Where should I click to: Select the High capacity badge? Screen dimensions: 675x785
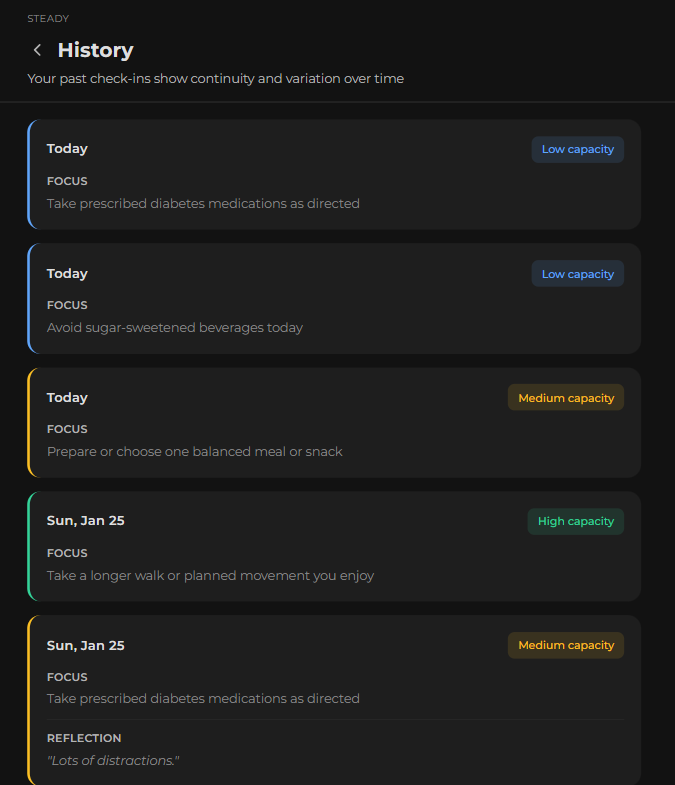(x=575, y=521)
